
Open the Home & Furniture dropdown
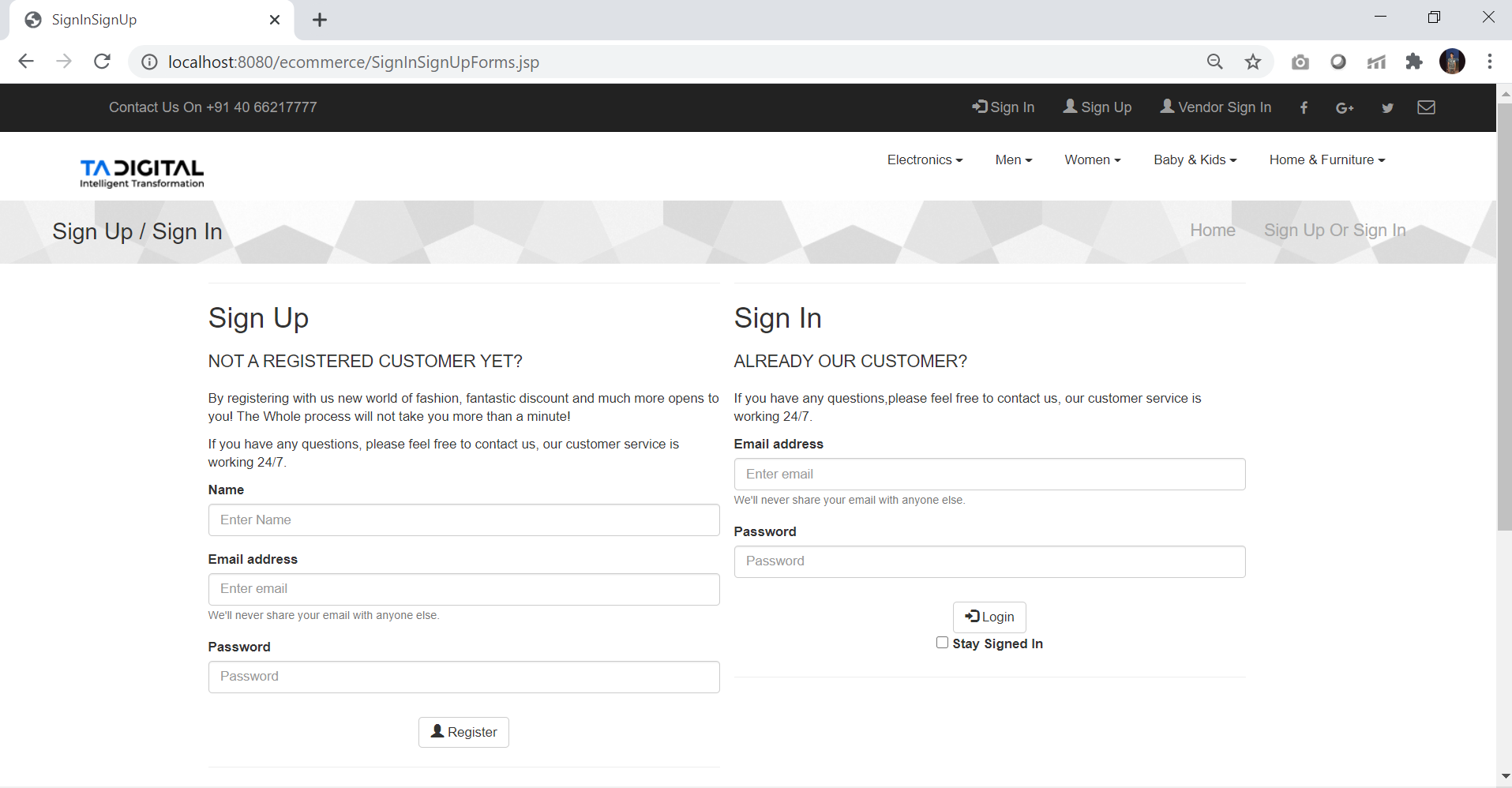click(1326, 160)
